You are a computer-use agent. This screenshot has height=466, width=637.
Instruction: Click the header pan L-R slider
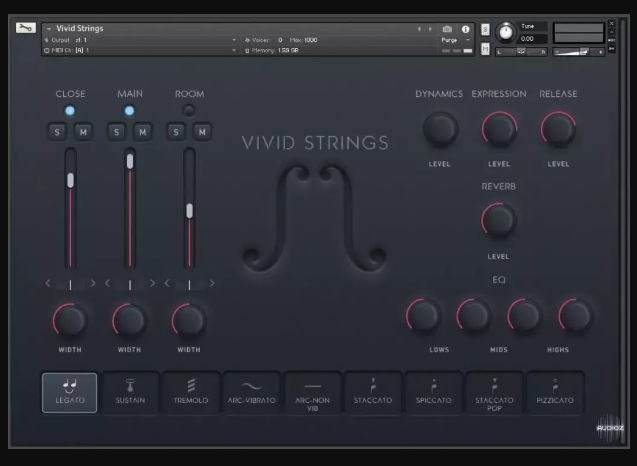(521, 52)
